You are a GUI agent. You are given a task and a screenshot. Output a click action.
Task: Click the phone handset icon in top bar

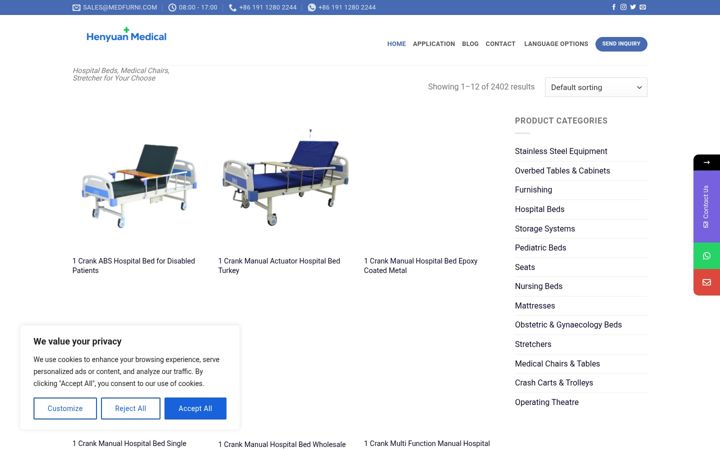tap(233, 7)
